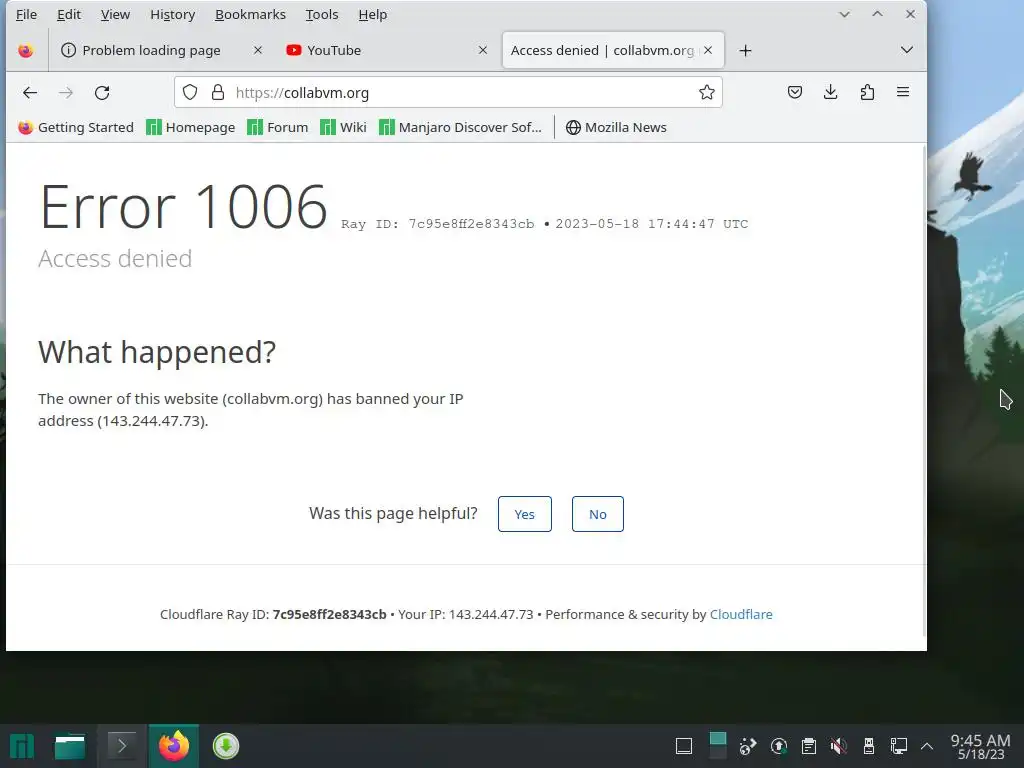Screen dimensions: 1024x768
Task: Open the View menu
Action: tap(115, 14)
